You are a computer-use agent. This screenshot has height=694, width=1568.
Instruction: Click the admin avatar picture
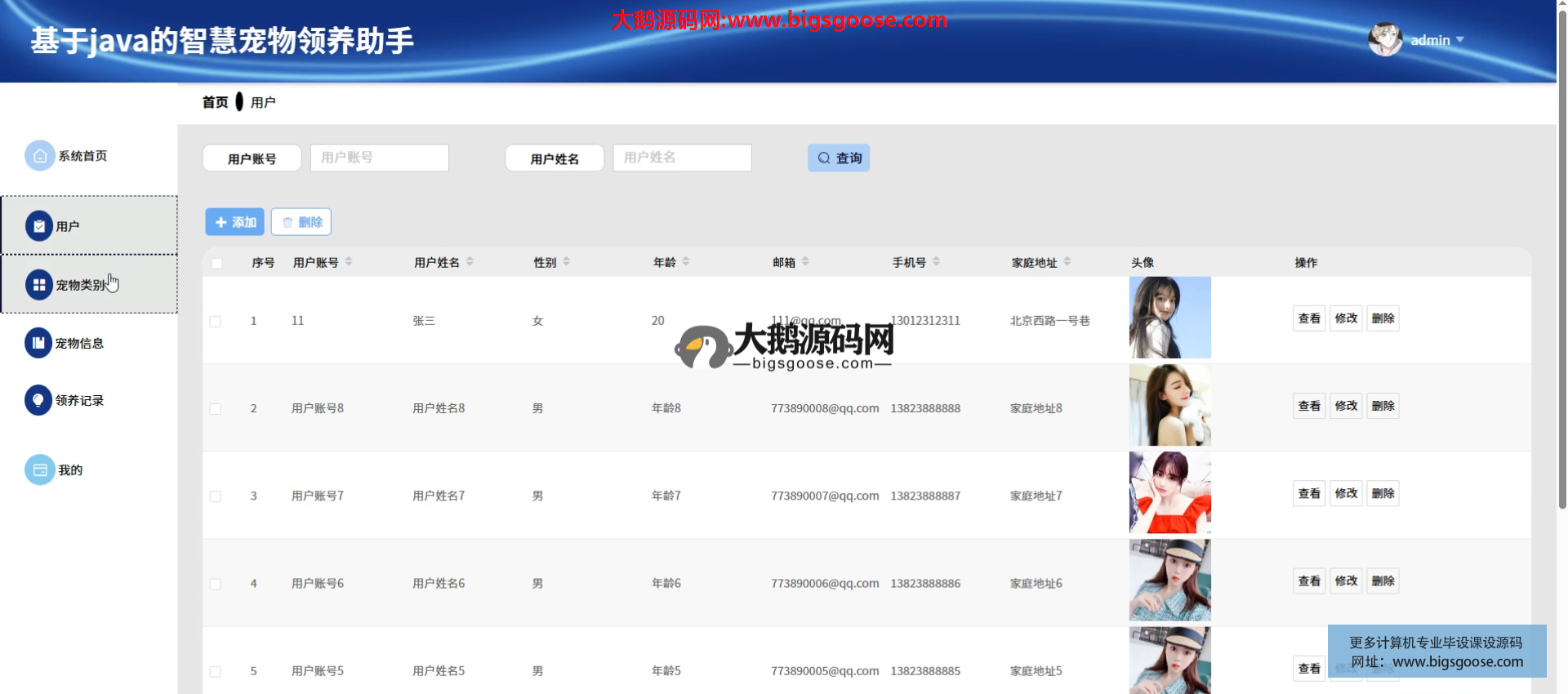point(1384,40)
